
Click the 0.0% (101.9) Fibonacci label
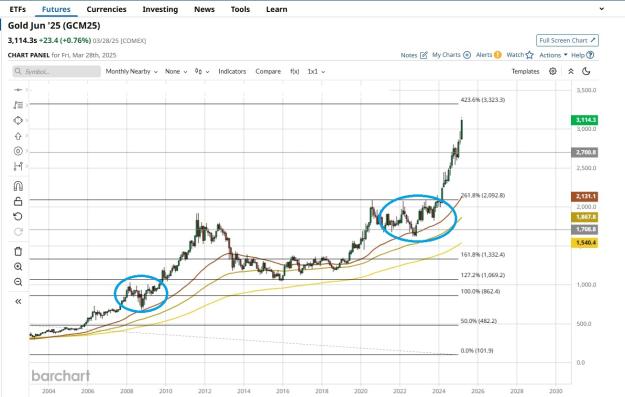click(x=477, y=350)
